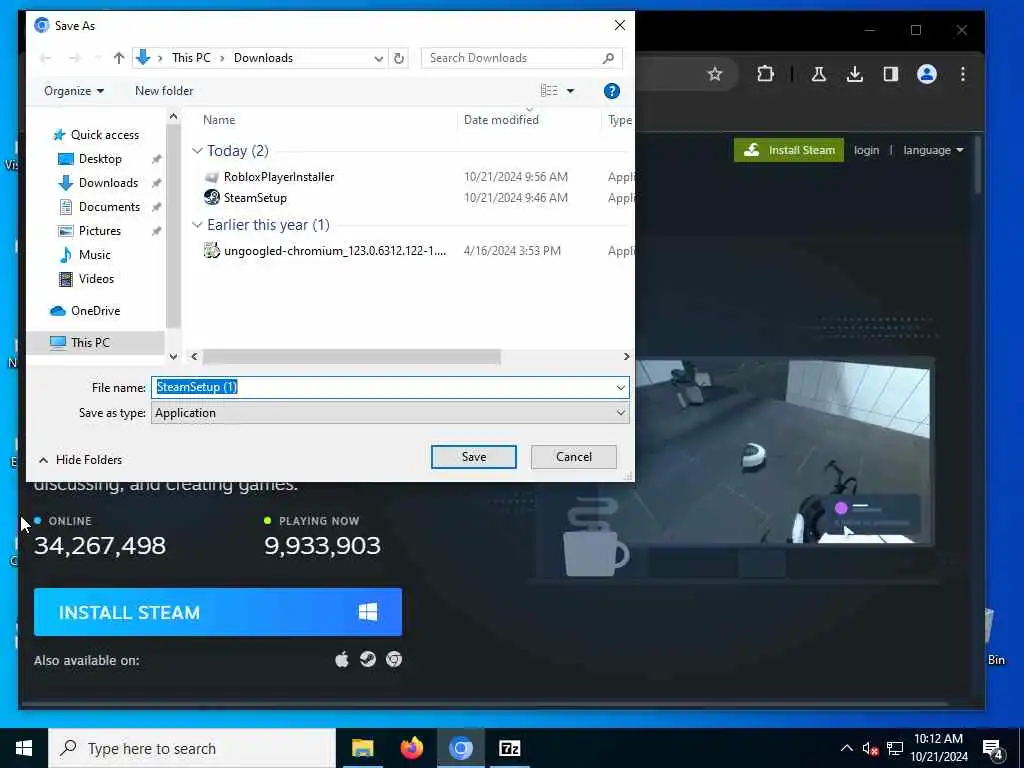Click the Chromebook platform icon
Image resolution: width=1024 pixels, height=768 pixels.
tap(394, 660)
